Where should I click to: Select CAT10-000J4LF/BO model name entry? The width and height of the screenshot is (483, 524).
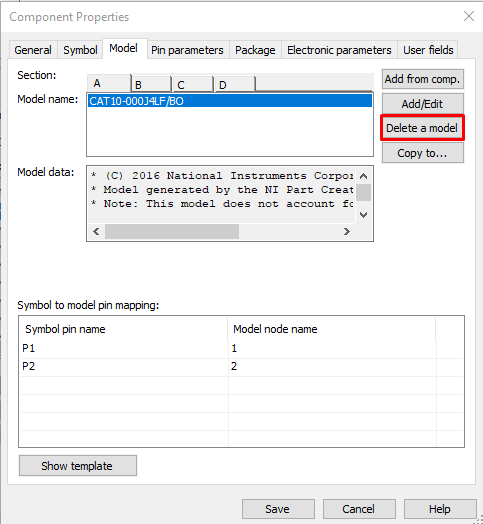[x=230, y=101]
